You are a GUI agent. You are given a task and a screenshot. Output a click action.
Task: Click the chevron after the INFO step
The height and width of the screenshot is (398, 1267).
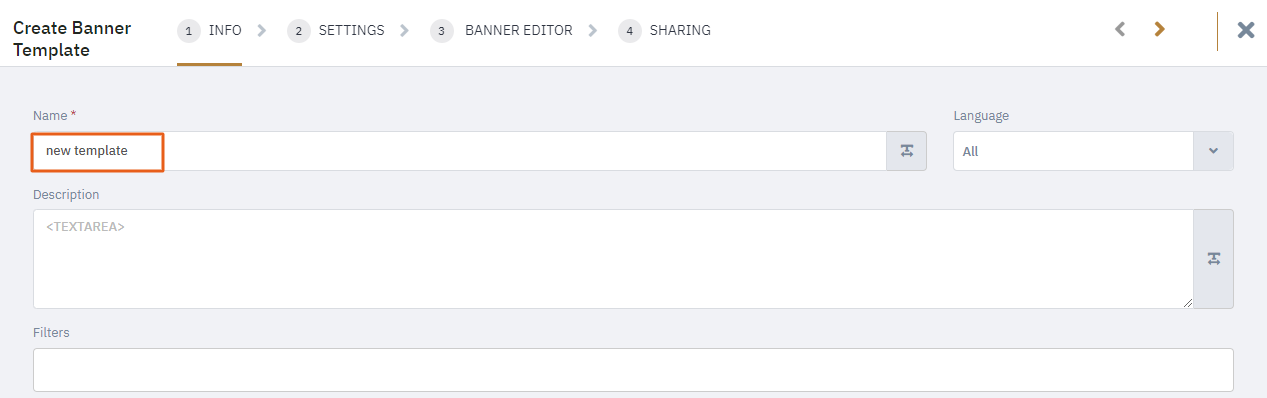click(262, 31)
